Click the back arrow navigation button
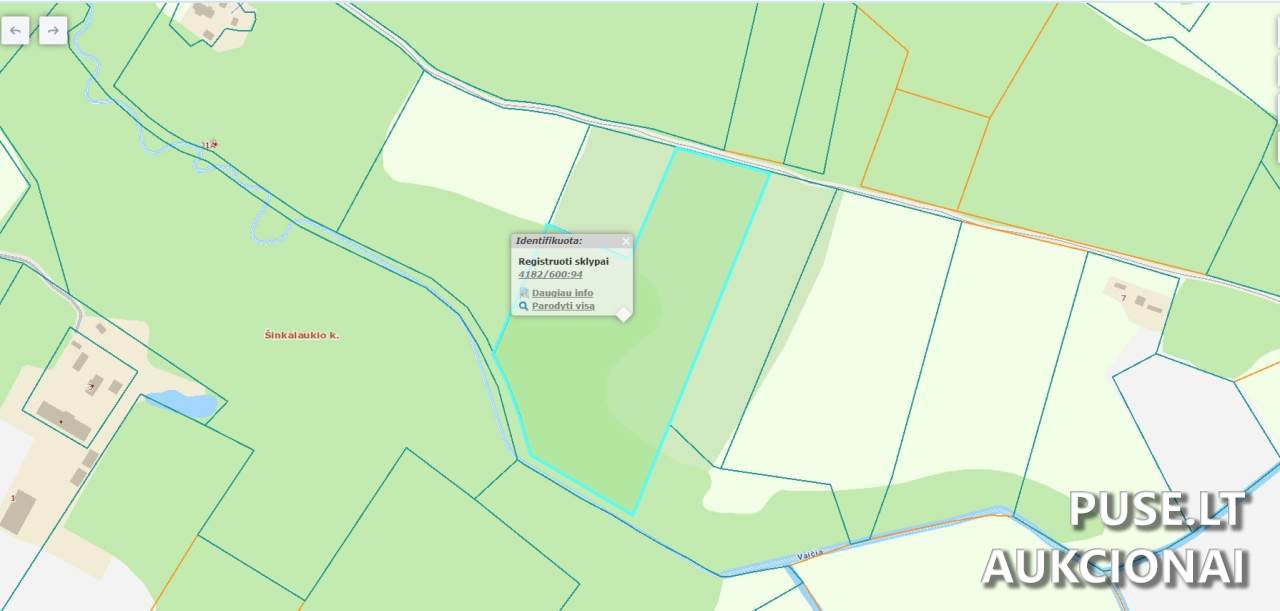The image size is (1280, 611). (x=15, y=31)
